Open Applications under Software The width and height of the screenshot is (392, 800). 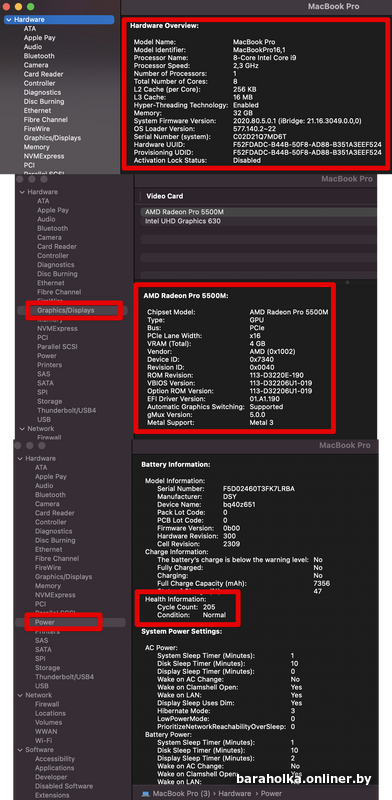(x=55, y=768)
